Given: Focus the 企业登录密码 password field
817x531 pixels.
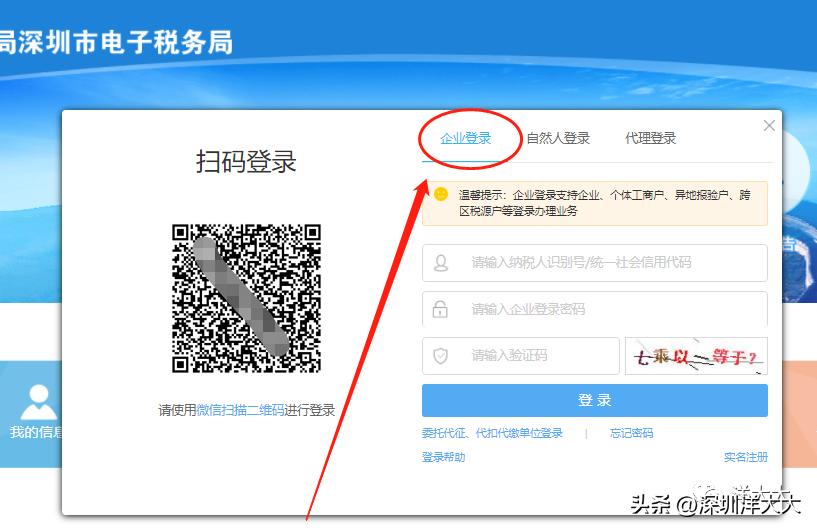Looking at the screenshot, I should tap(595, 309).
